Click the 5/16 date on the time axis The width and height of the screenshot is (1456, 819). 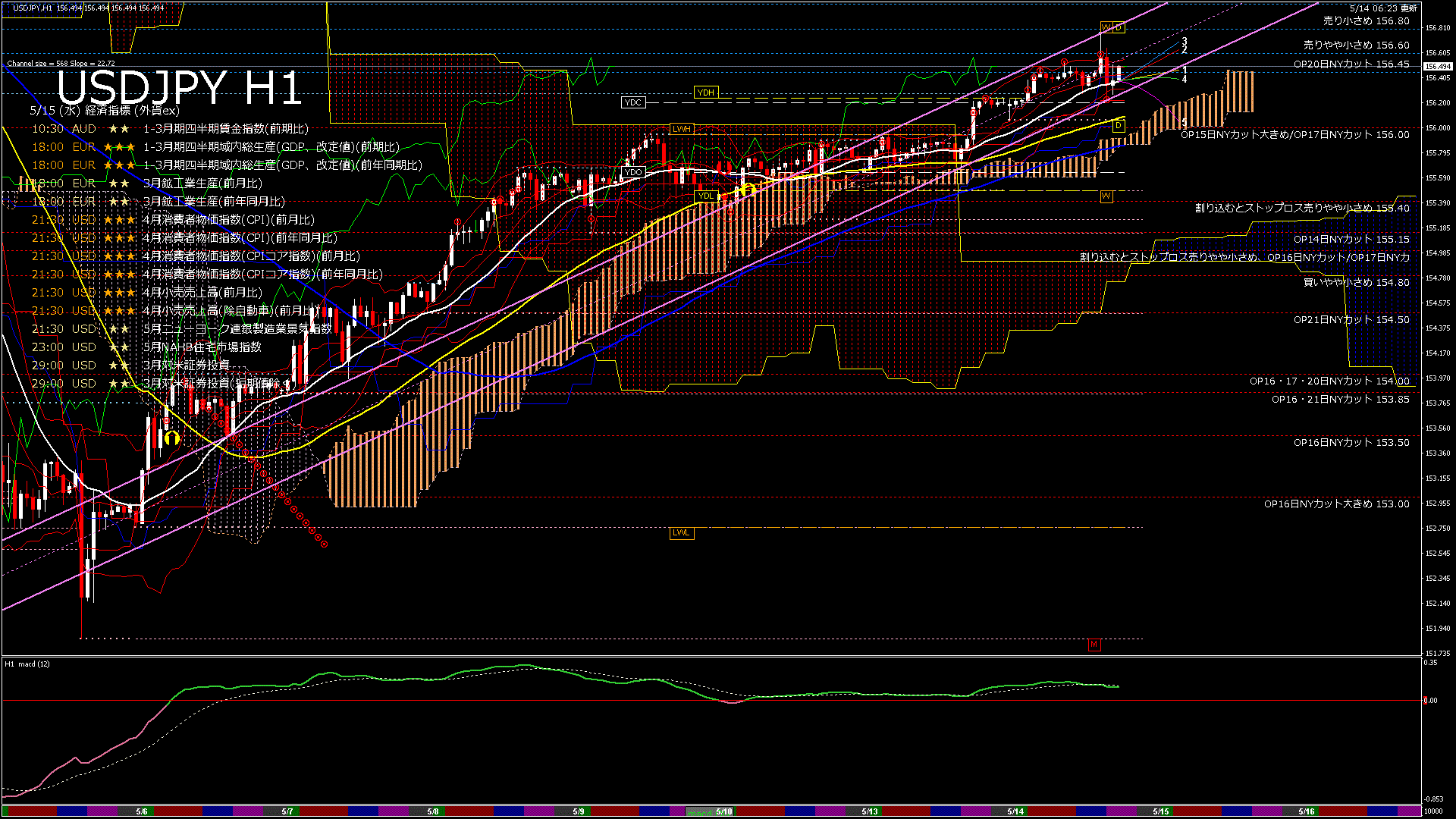(1307, 811)
